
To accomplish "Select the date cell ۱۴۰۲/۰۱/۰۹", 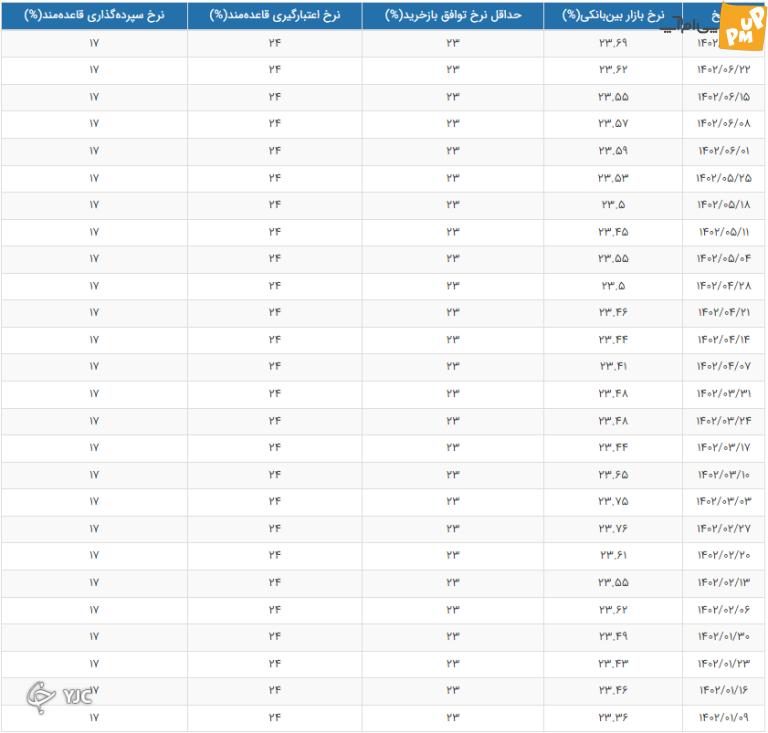I will (724, 718).
